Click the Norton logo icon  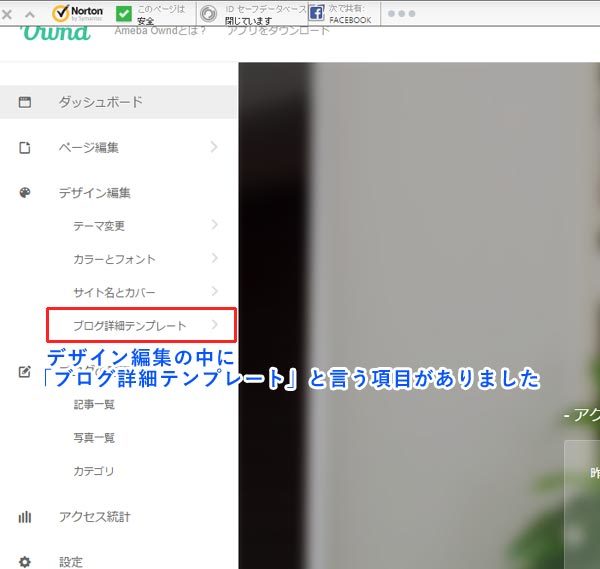(x=78, y=13)
